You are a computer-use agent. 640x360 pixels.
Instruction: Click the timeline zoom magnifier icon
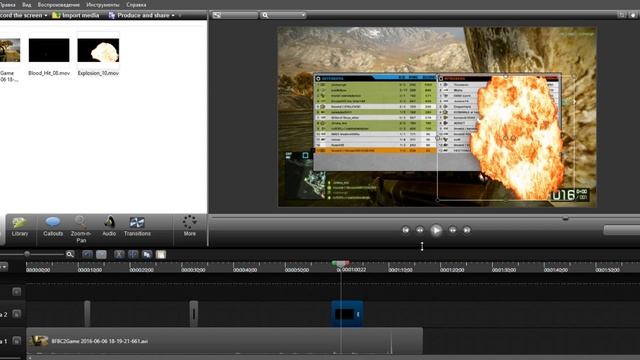tap(70, 254)
